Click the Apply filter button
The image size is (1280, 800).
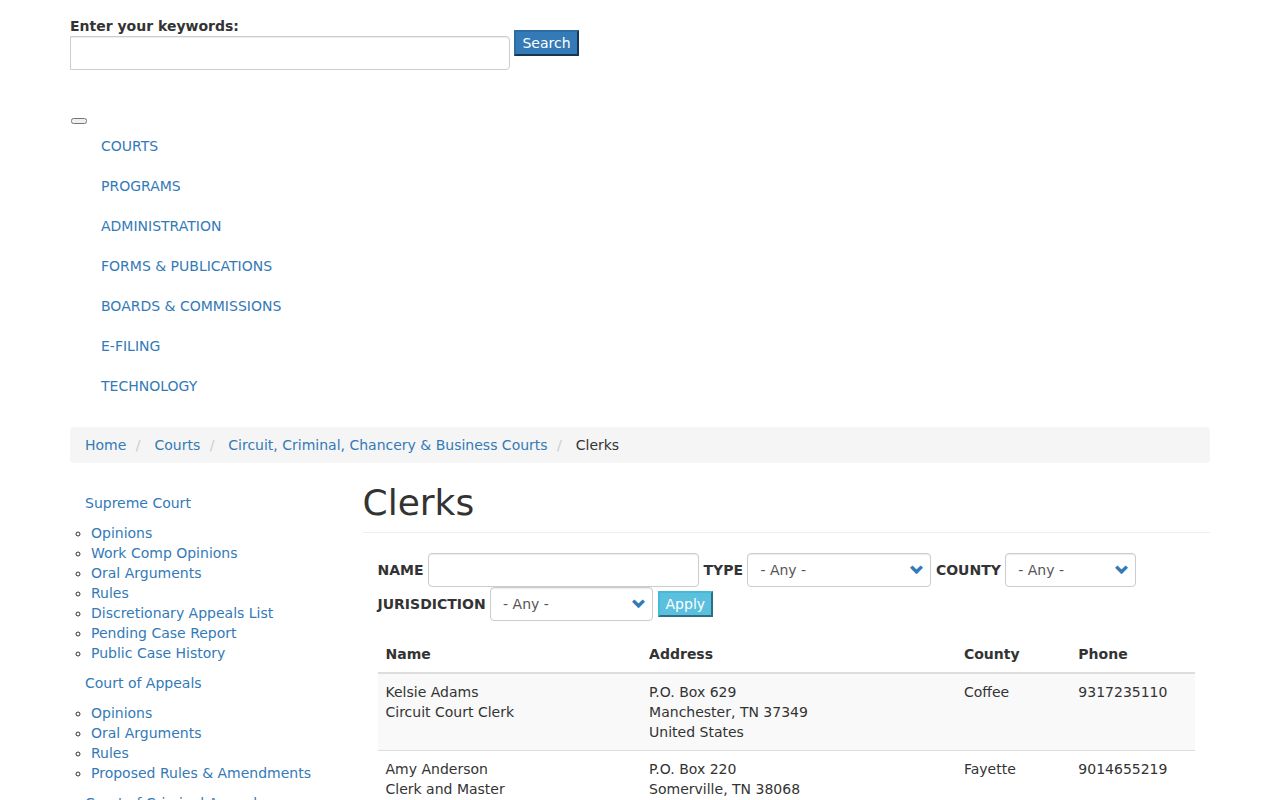(x=685, y=604)
